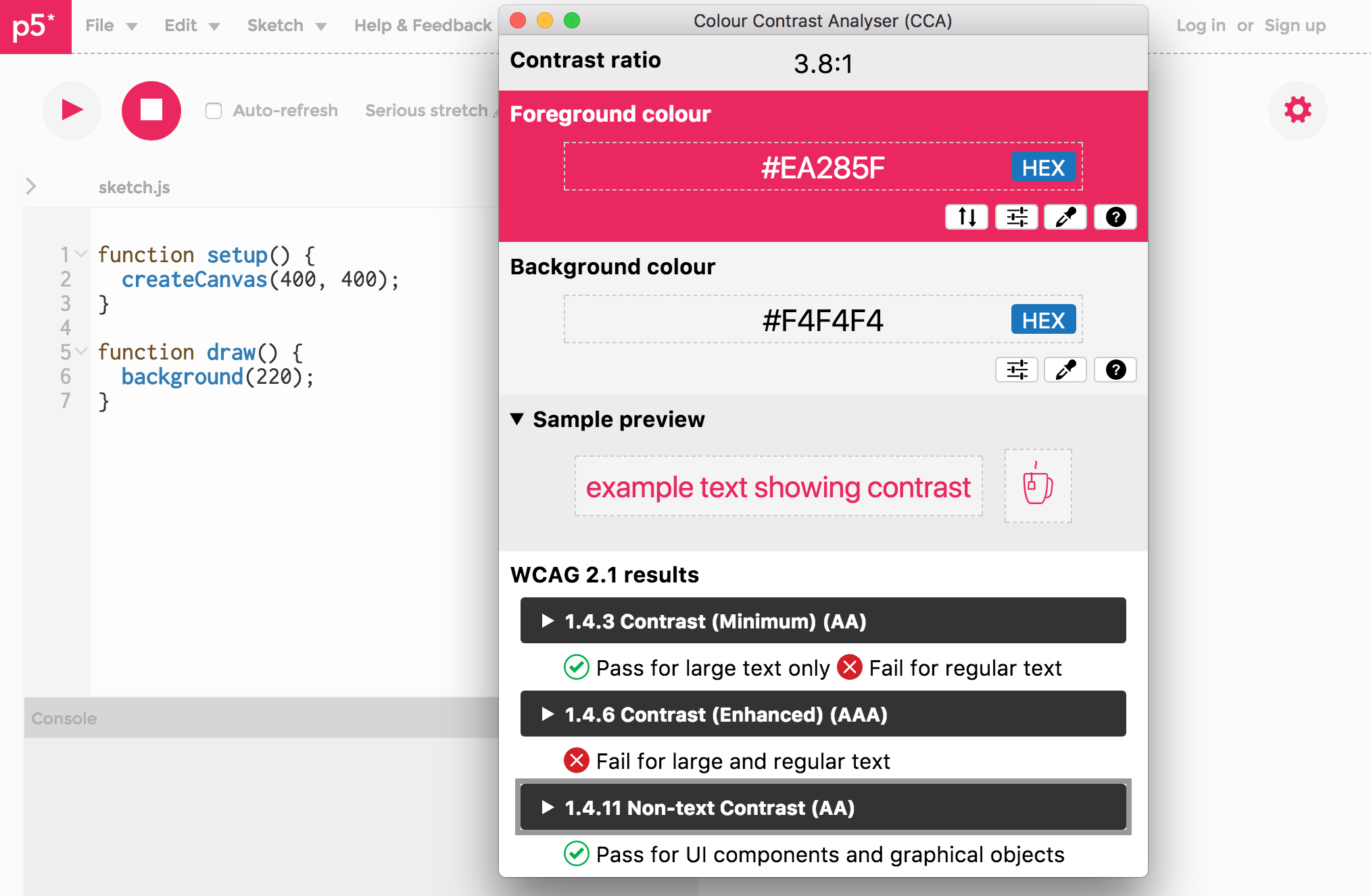Minimize the Colour Contrast Analyser window
This screenshot has width=1371, height=896.
pos(545,20)
